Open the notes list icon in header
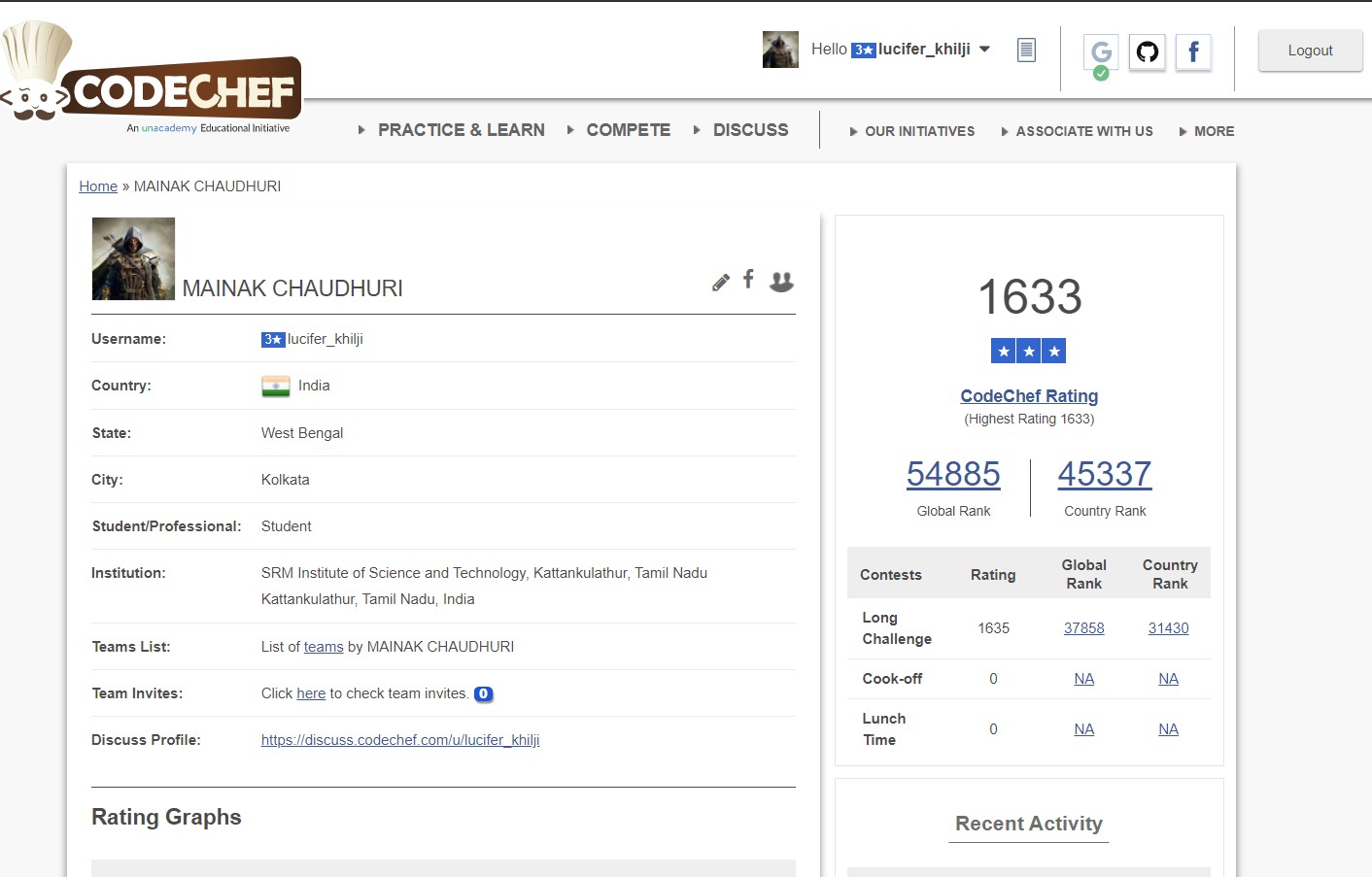Viewport: 1372px width, 877px height. click(x=1026, y=50)
